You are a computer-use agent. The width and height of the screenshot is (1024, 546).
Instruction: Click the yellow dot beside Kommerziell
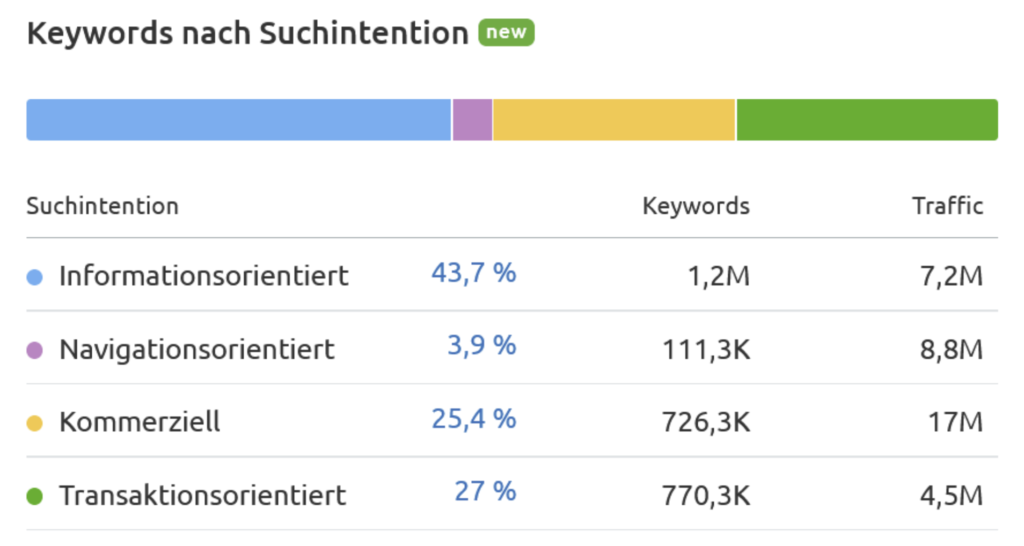tap(35, 423)
